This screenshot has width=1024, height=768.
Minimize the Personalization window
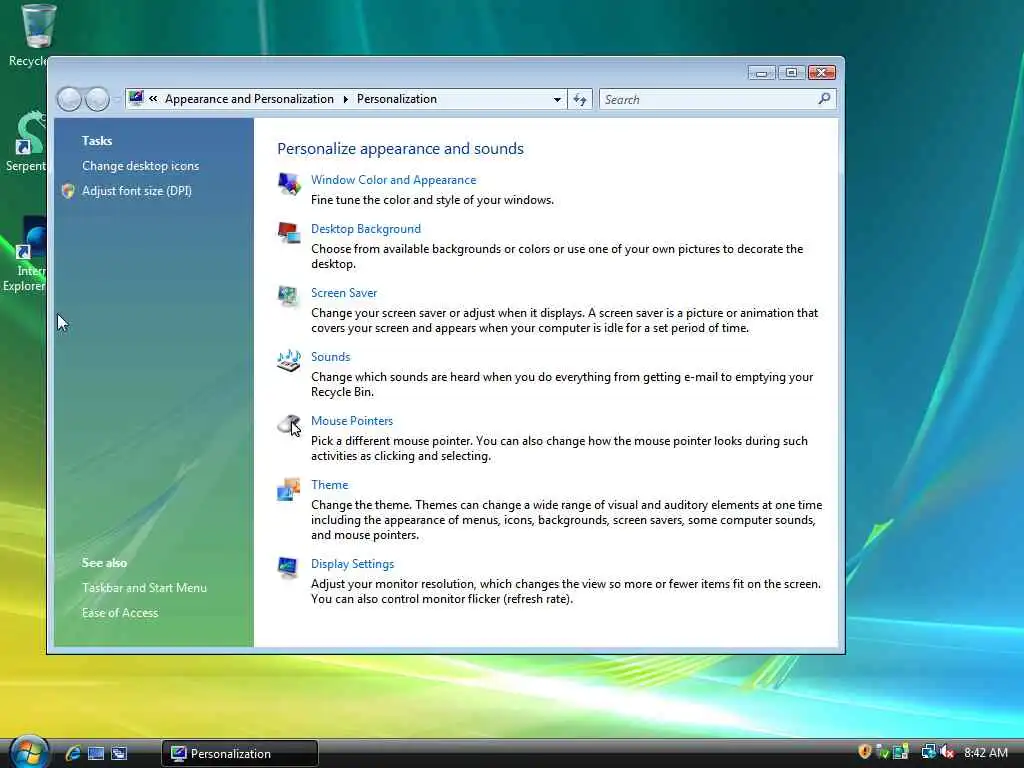coord(761,72)
